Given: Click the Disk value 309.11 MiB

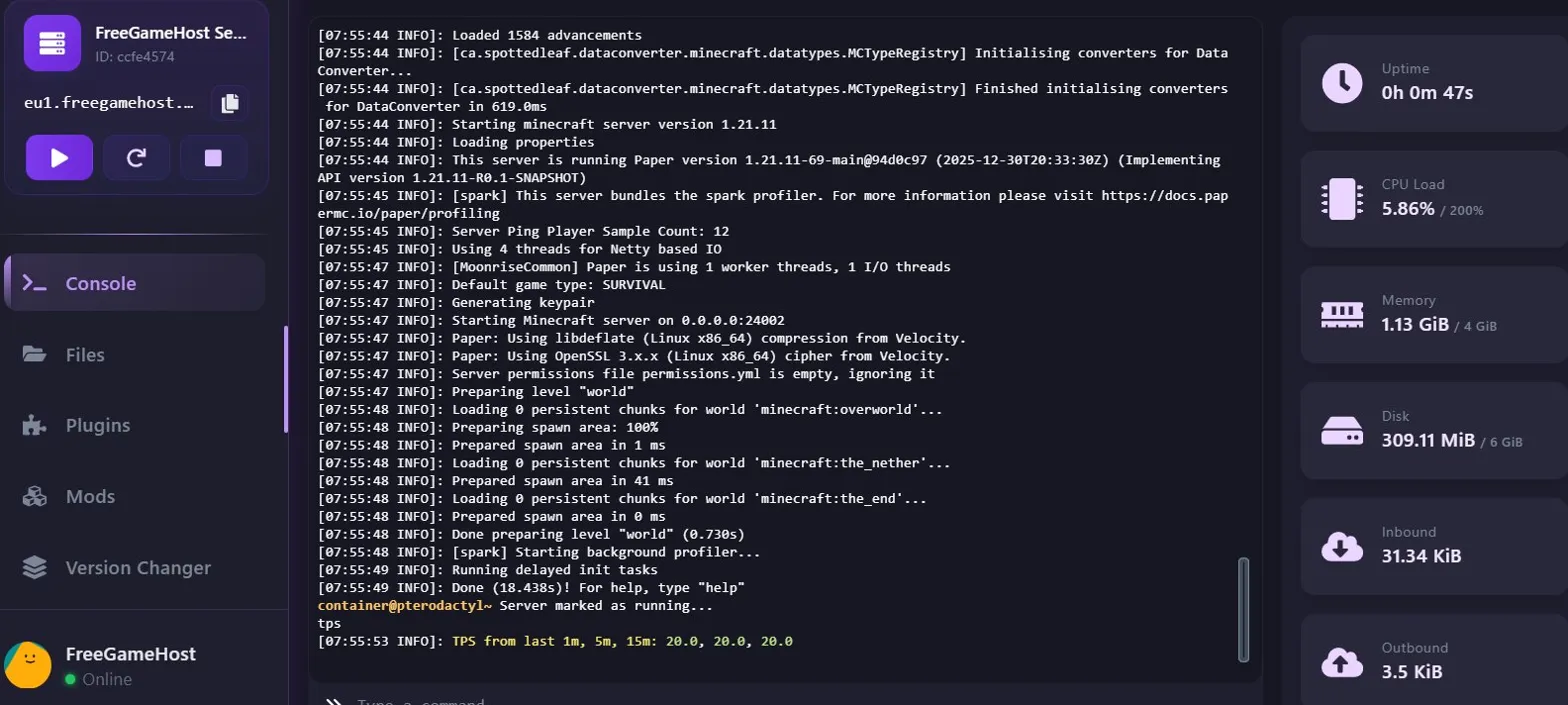Looking at the screenshot, I should coord(1428,441).
